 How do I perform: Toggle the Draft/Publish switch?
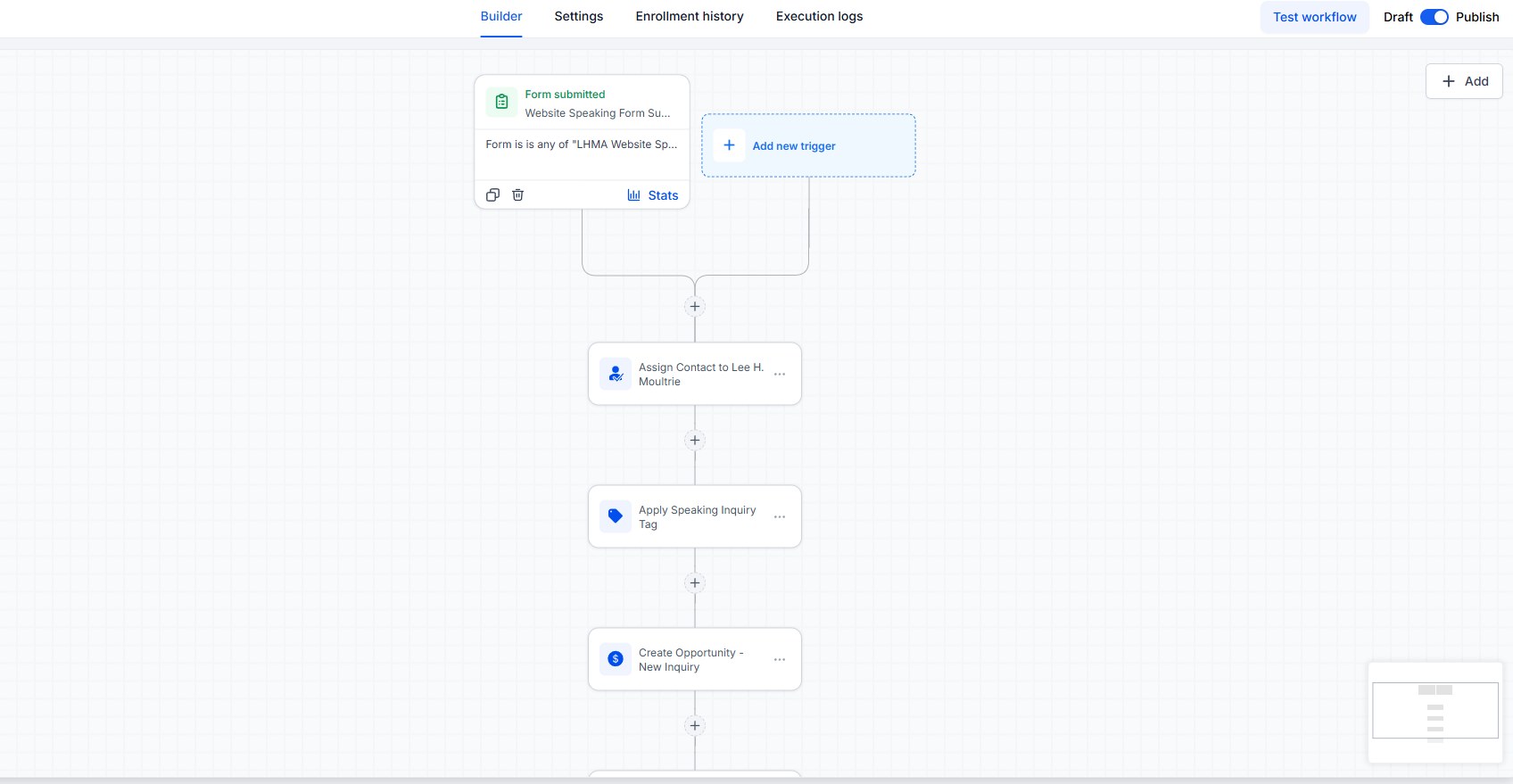(1434, 17)
